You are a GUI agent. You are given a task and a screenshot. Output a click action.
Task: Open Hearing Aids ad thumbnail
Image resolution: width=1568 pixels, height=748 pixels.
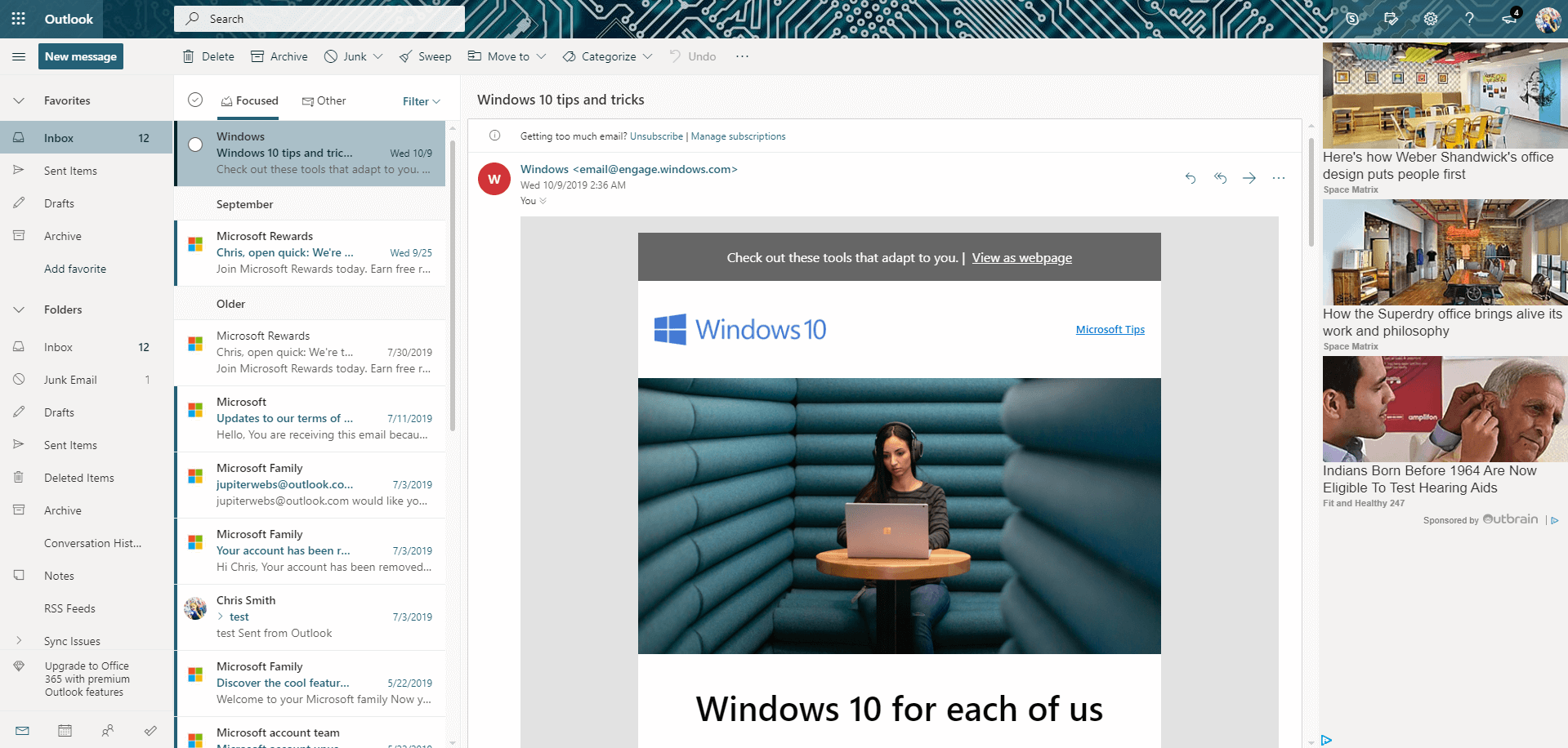[x=1445, y=409]
